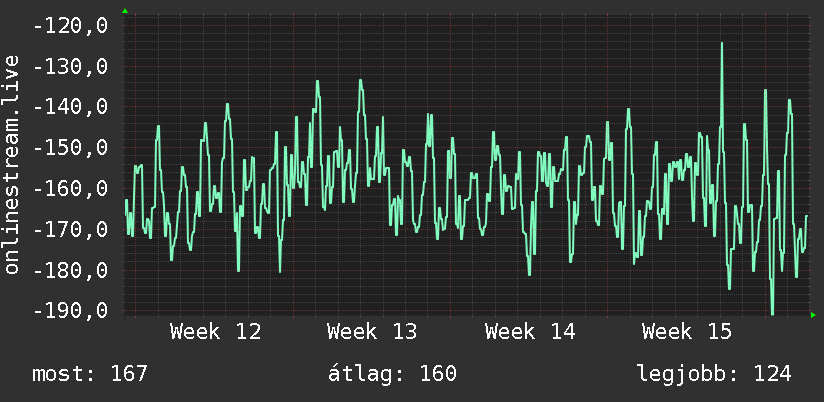The height and width of the screenshot is (402, 824).
Task: Click the highest peak in Week 15
Action: click(x=722, y=44)
